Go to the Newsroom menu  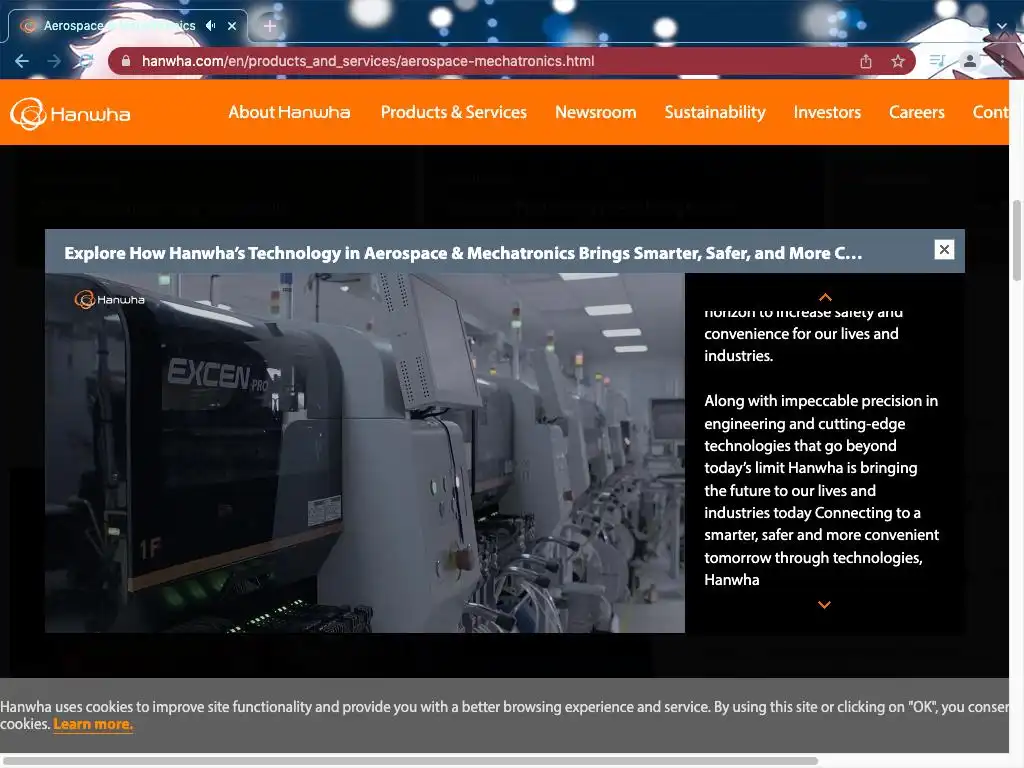[595, 112]
